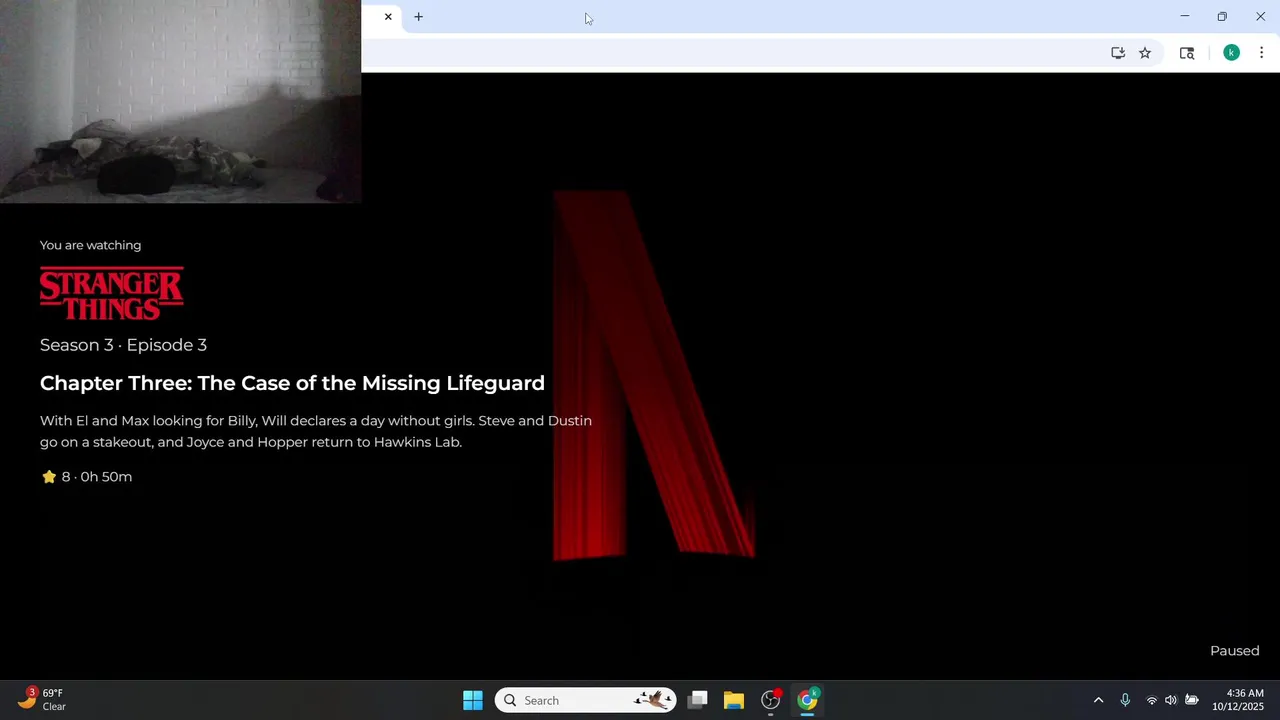This screenshot has width=1280, height=720.
Task: Restore down the Chrome window
Action: pos(1222,16)
